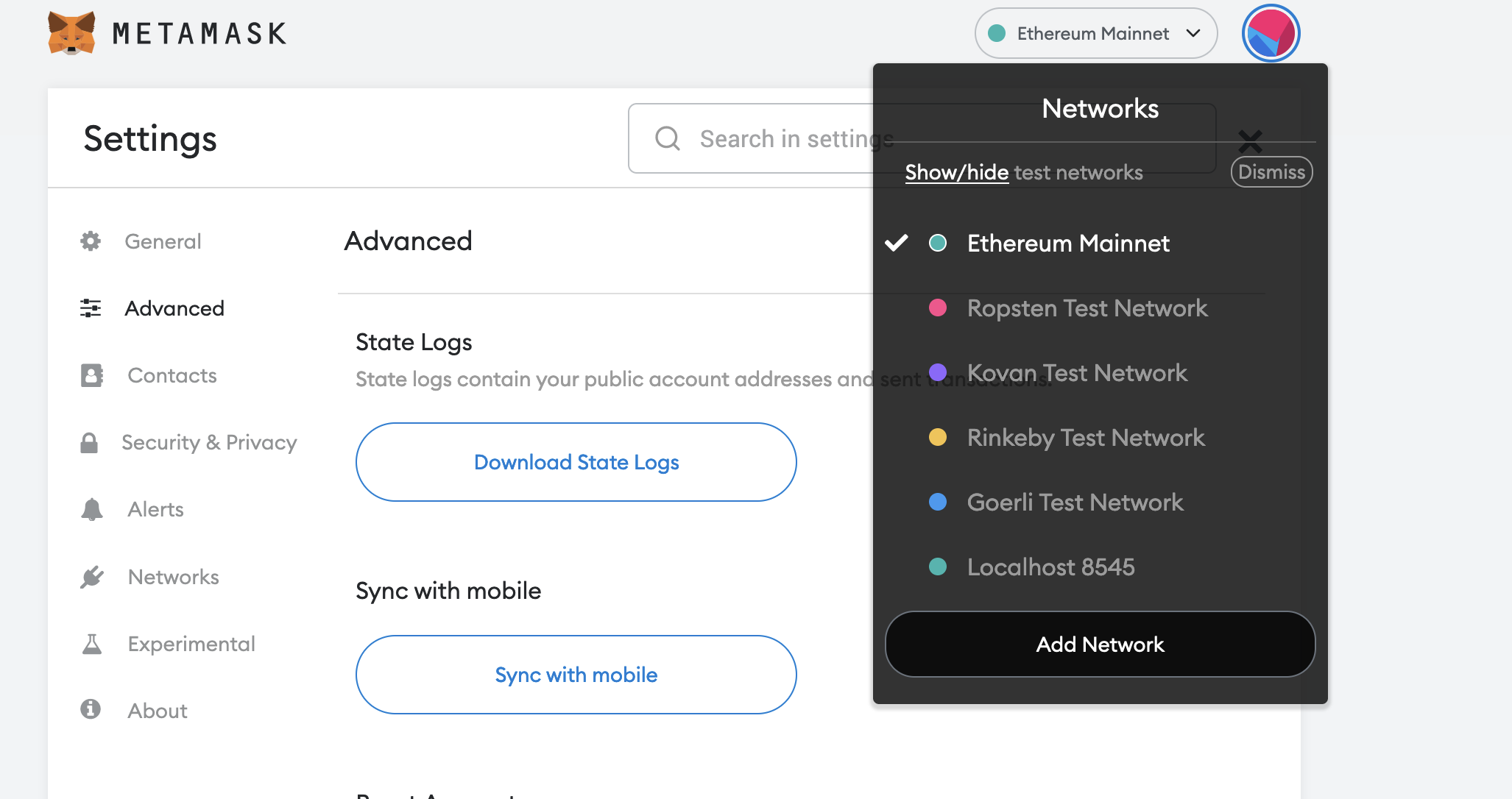Toggle Show/hide test networks link
The height and width of the screenshot is (799, 1512).
(x=956, y=172)
